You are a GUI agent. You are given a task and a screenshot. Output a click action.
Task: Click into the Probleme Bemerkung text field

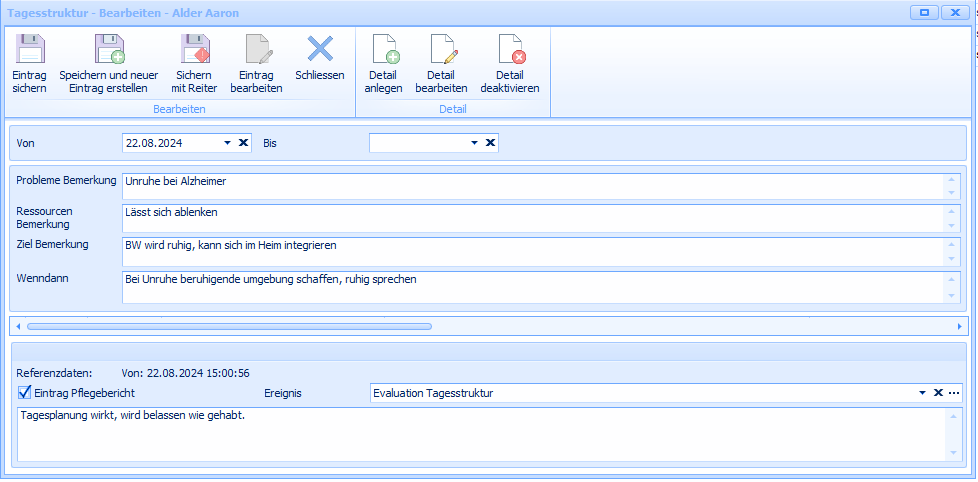[530, 185]
